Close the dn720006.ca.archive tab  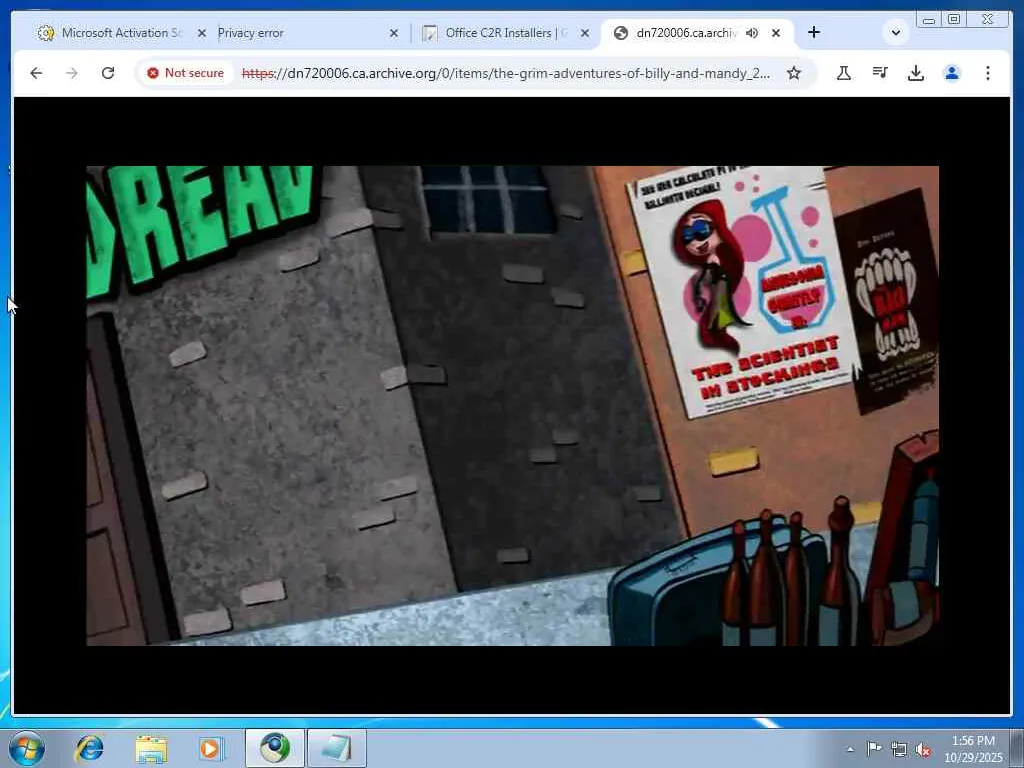(776, 33)
